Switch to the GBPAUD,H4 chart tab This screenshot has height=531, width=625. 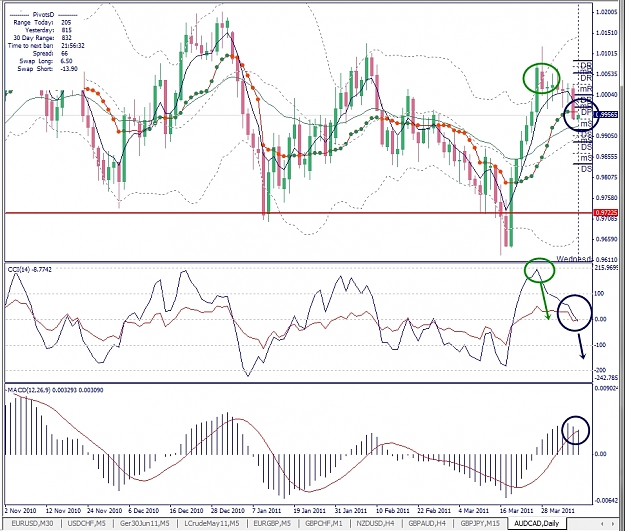tap(427, 523)
